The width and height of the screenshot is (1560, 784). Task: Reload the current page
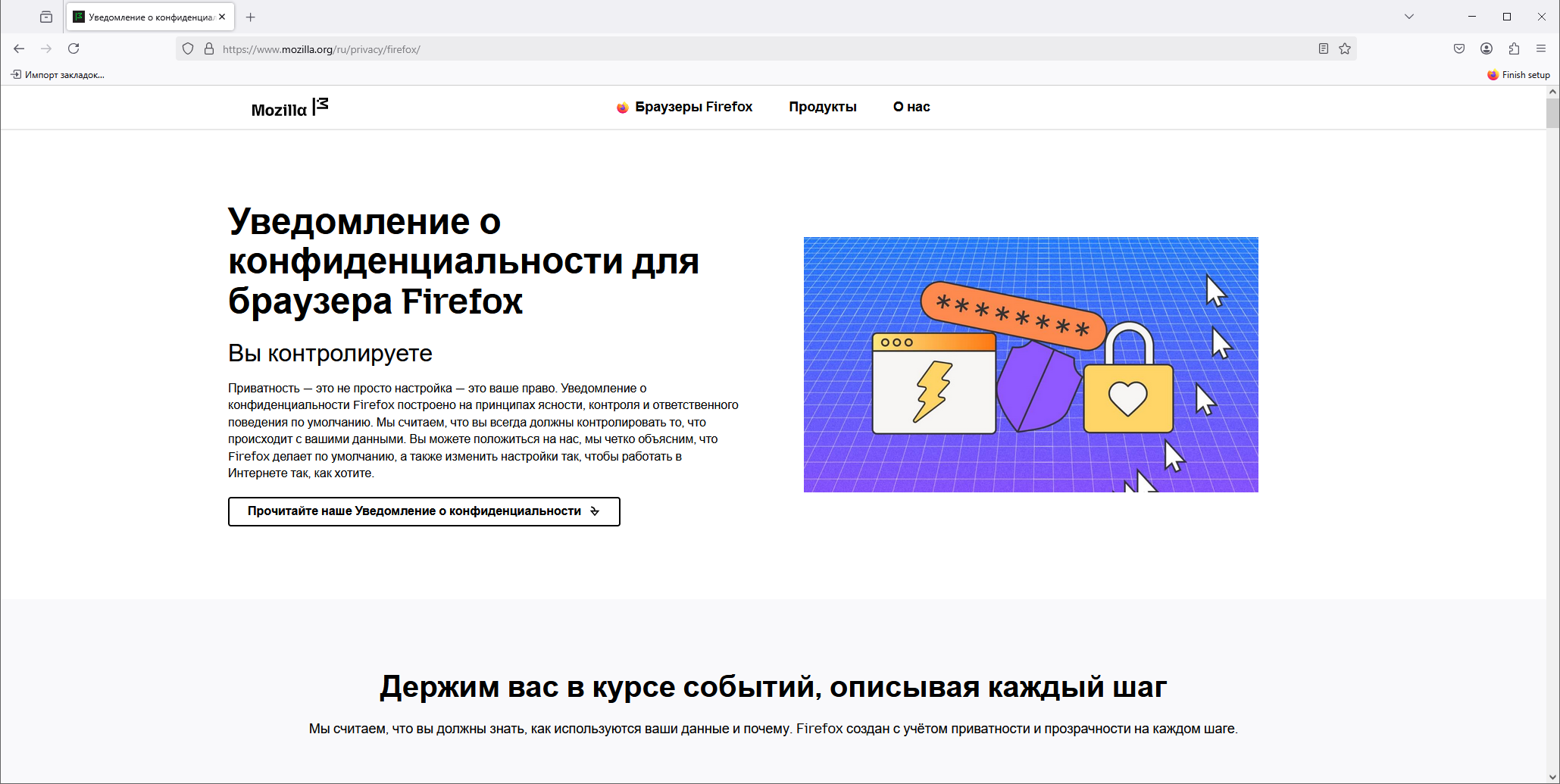(73, 48)
